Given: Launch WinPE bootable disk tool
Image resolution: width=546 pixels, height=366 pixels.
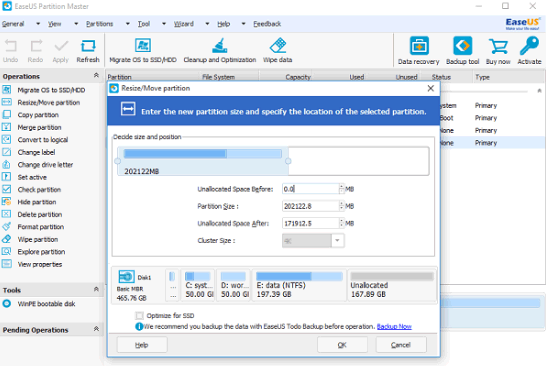Looking at the screenshot, I should pos(46,304).
